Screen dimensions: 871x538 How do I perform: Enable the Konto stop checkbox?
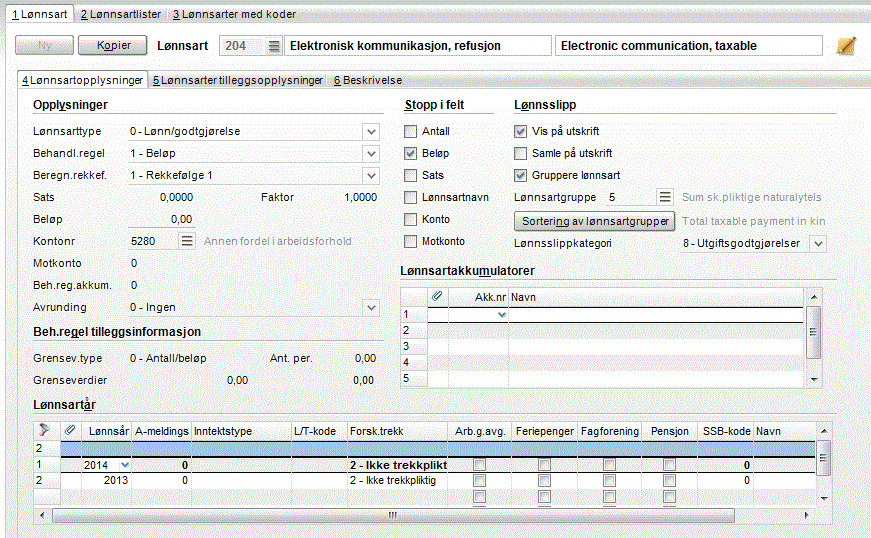[411, 219]
